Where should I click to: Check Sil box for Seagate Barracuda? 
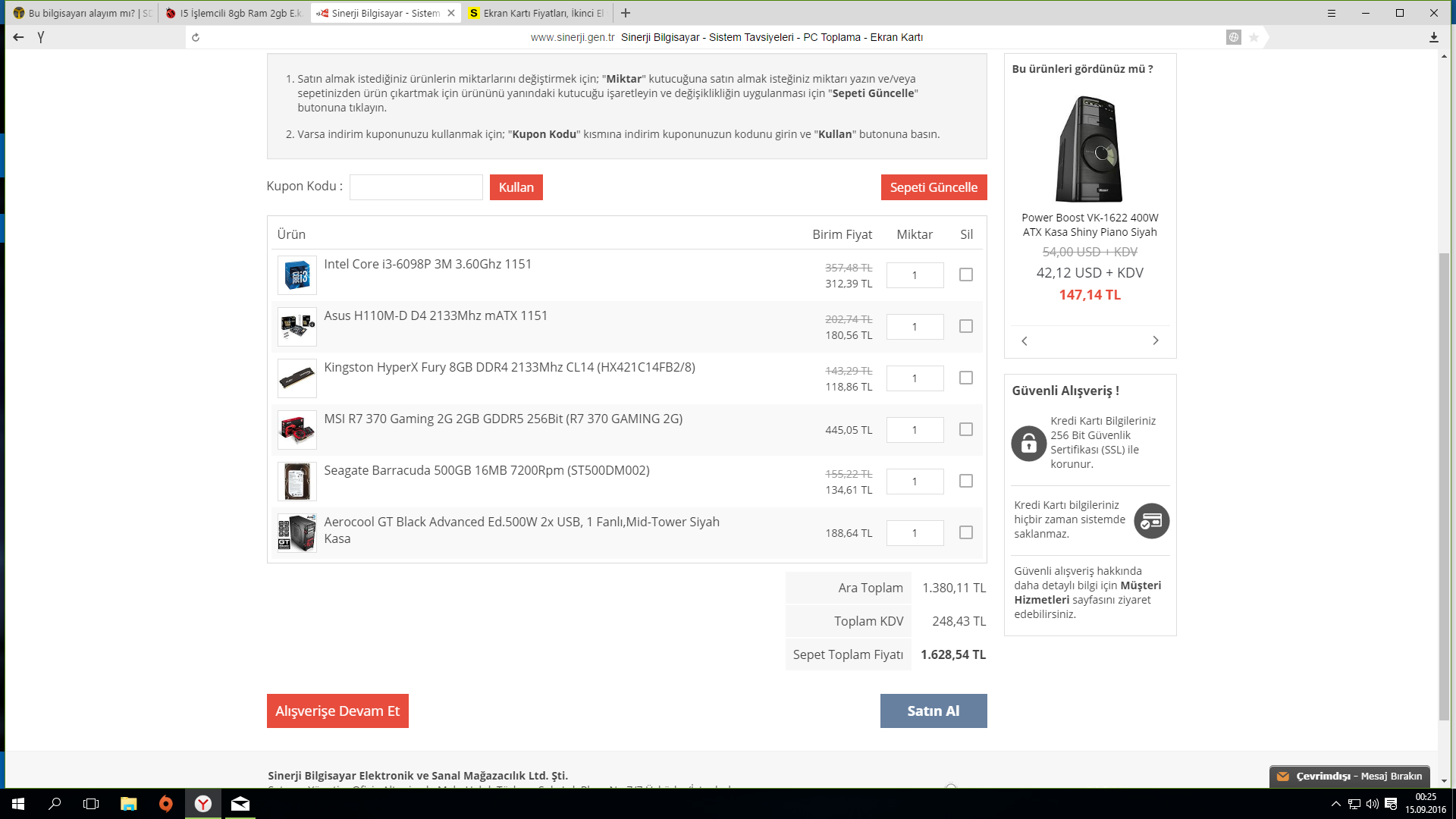965,481
